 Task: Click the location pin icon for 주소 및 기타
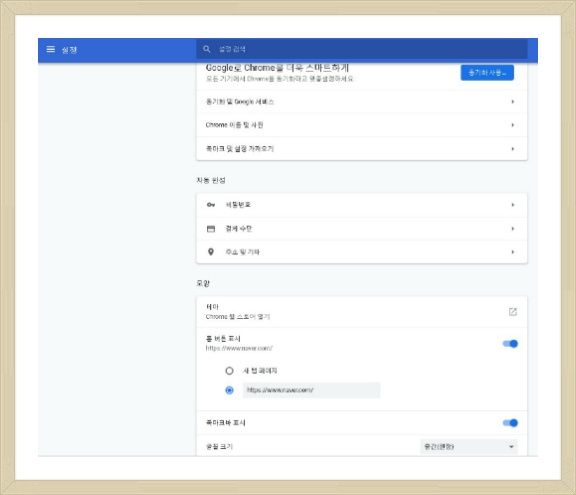211,252
